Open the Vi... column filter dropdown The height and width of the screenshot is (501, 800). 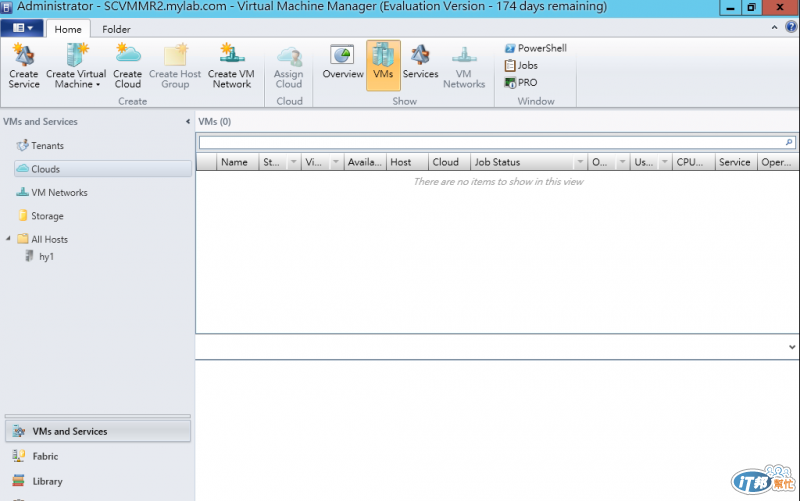336,162
